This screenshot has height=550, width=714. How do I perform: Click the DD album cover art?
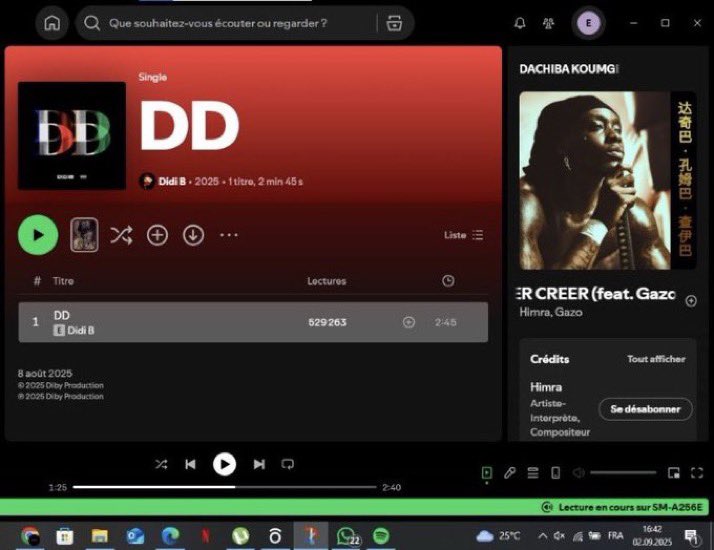coord(72,136)
